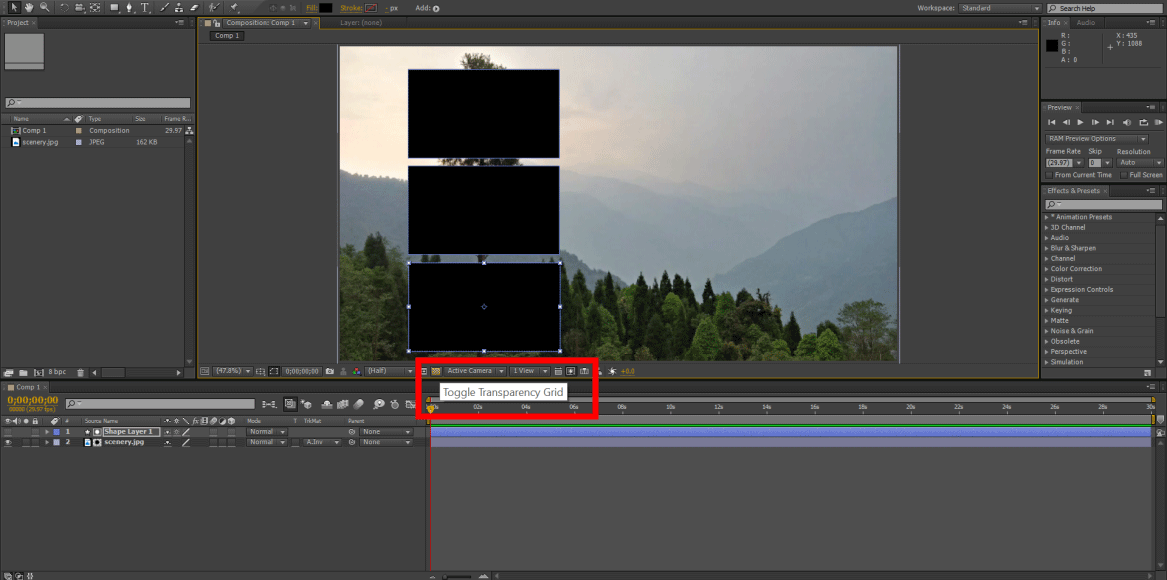Select the Roto Brush tool
This screenshot has width=1167, height=580.
pos(214,7)
